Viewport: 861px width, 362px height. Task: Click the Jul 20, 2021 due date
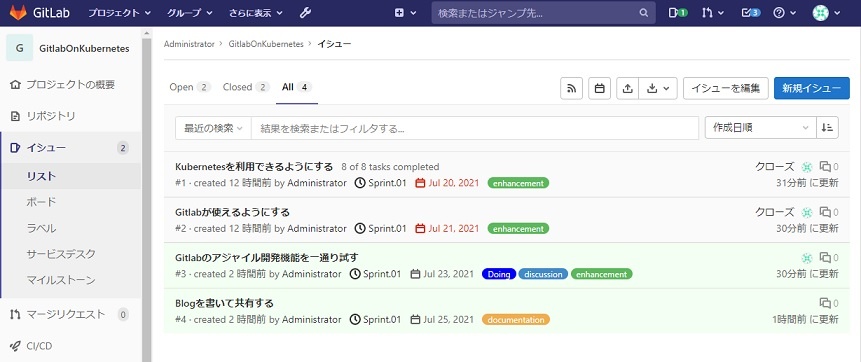pos(448,183)
